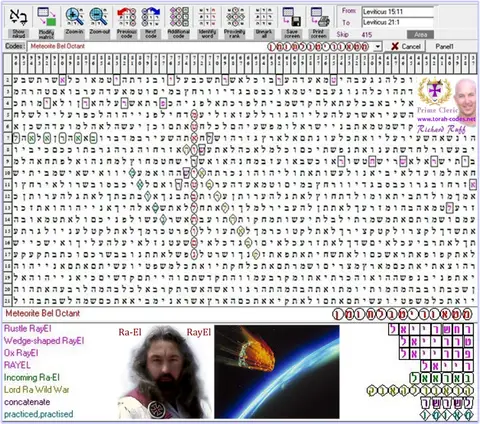This screenshot has height=424, width=480.
Task: Select the concatenate legend entry
Action: [27, 402]
